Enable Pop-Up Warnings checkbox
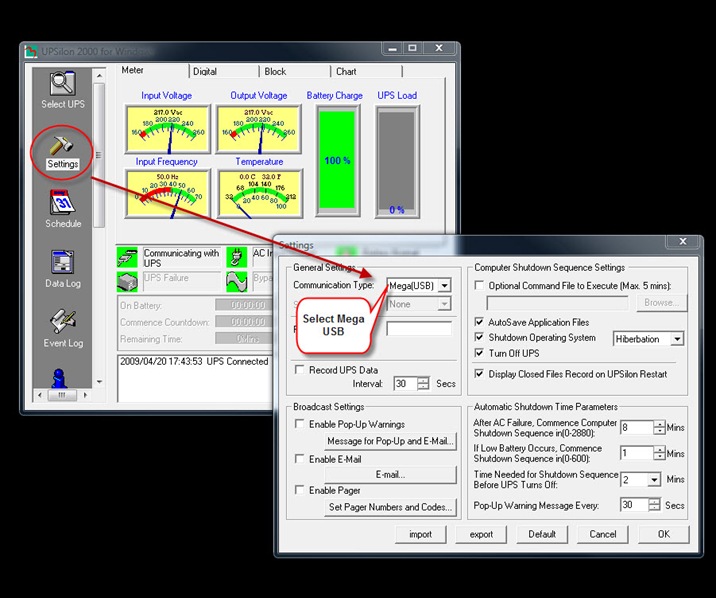 (x=300, y=424)
